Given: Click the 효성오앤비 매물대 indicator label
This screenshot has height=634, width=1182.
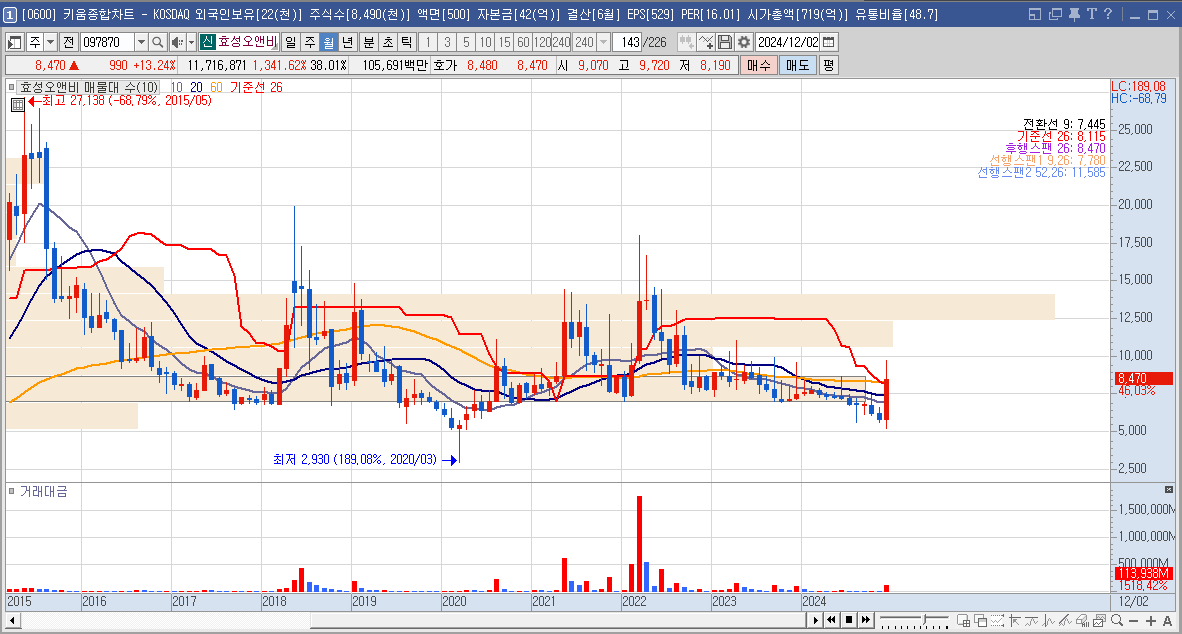Looking at the screenshot, I should pos(88,87).
